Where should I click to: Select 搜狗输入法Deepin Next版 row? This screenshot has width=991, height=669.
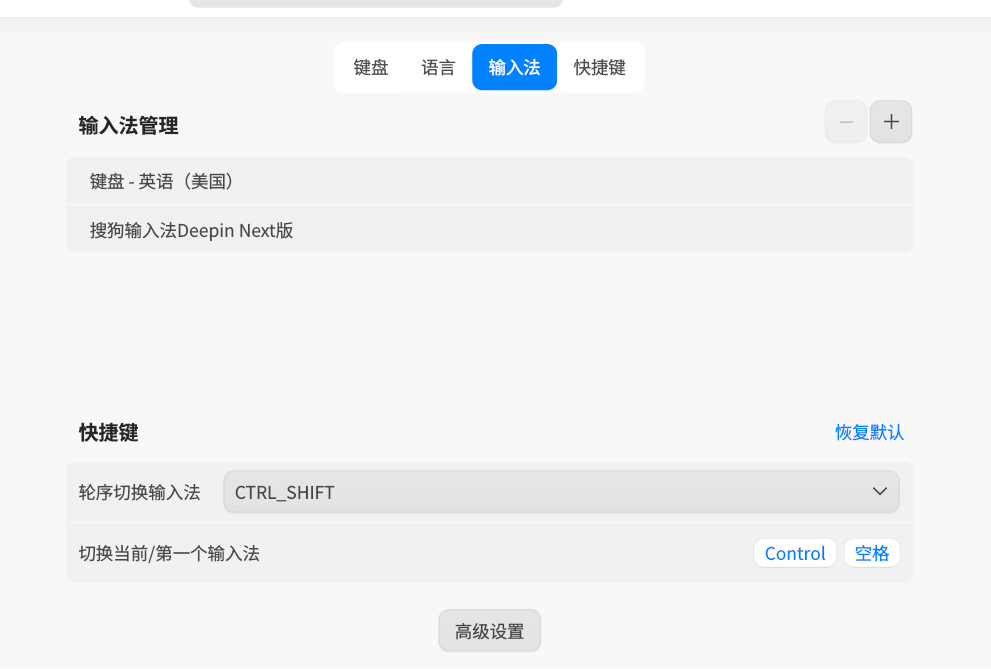point(490,229)
